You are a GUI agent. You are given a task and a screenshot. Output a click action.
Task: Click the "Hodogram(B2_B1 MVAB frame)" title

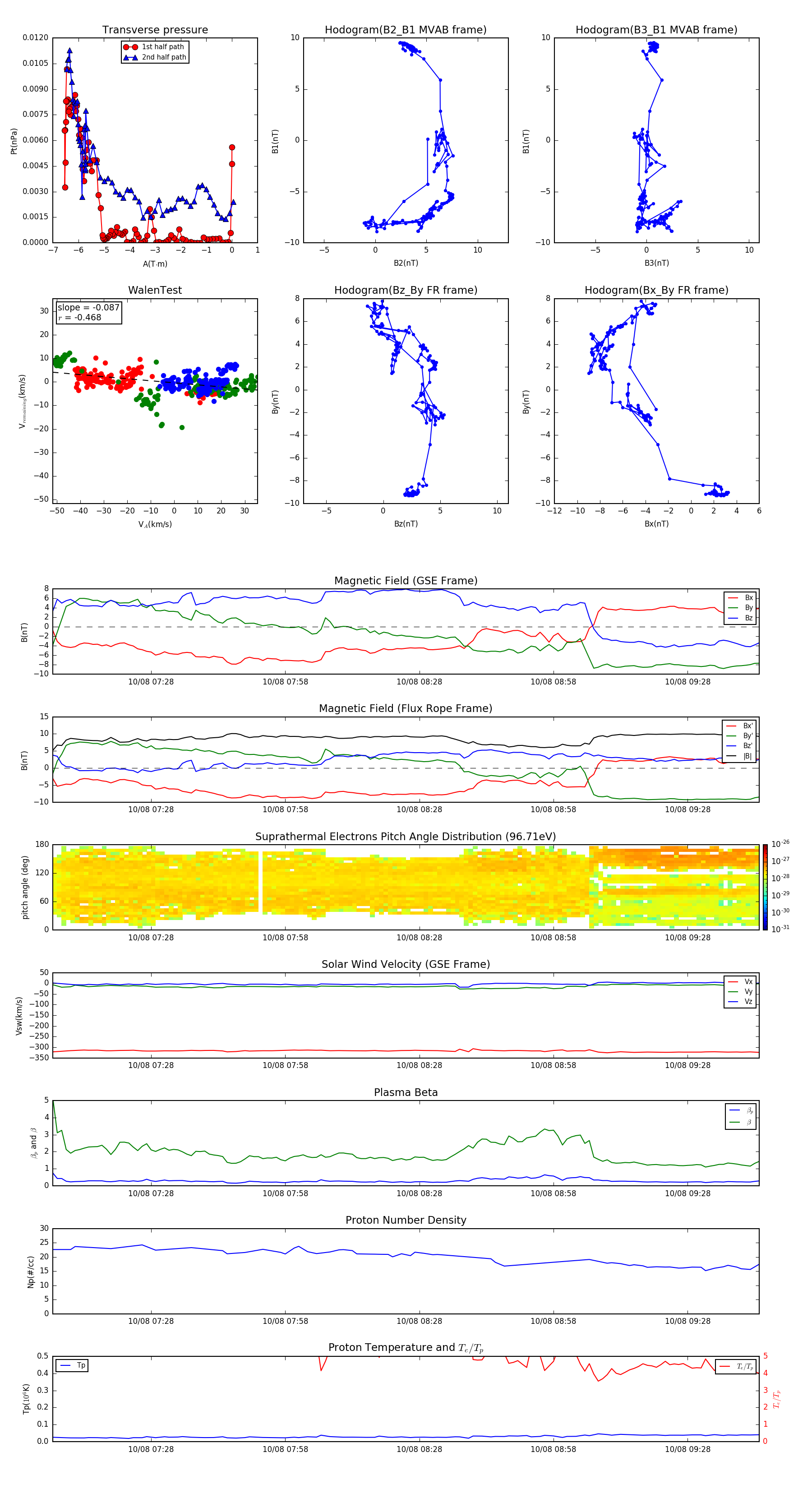coord(406,30)
